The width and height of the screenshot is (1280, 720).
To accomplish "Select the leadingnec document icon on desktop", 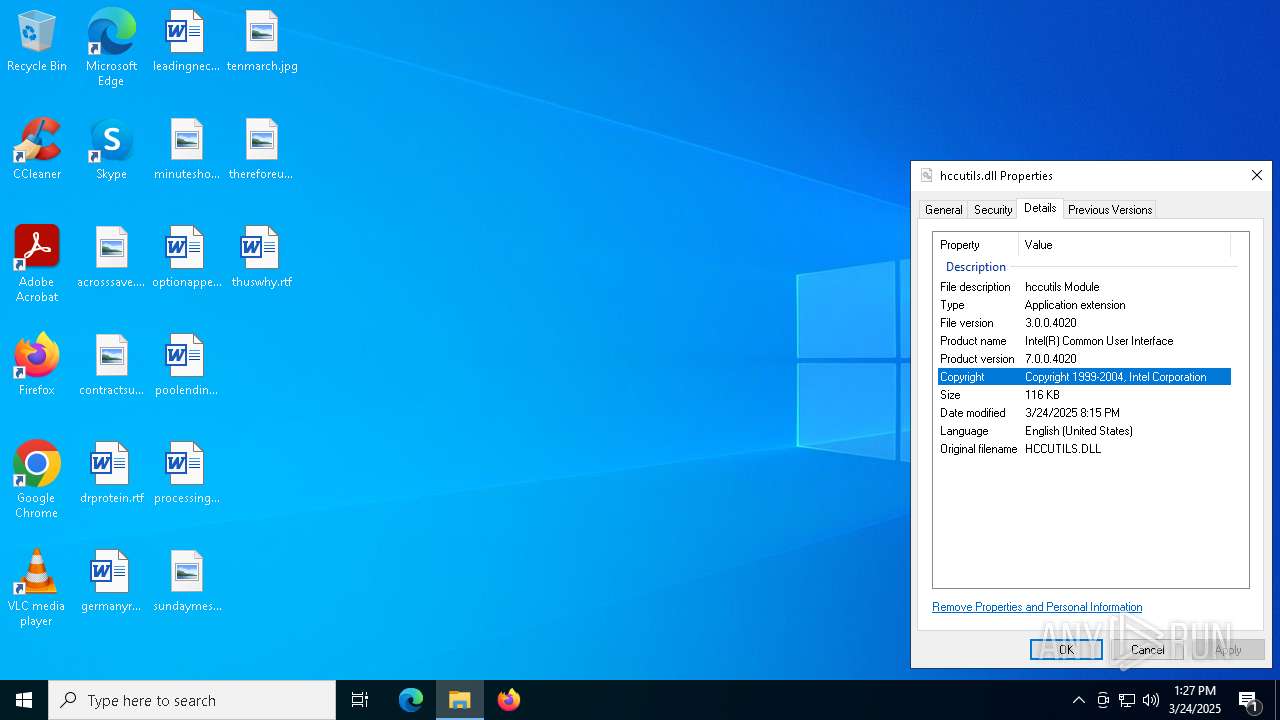I will click(186, 42).
